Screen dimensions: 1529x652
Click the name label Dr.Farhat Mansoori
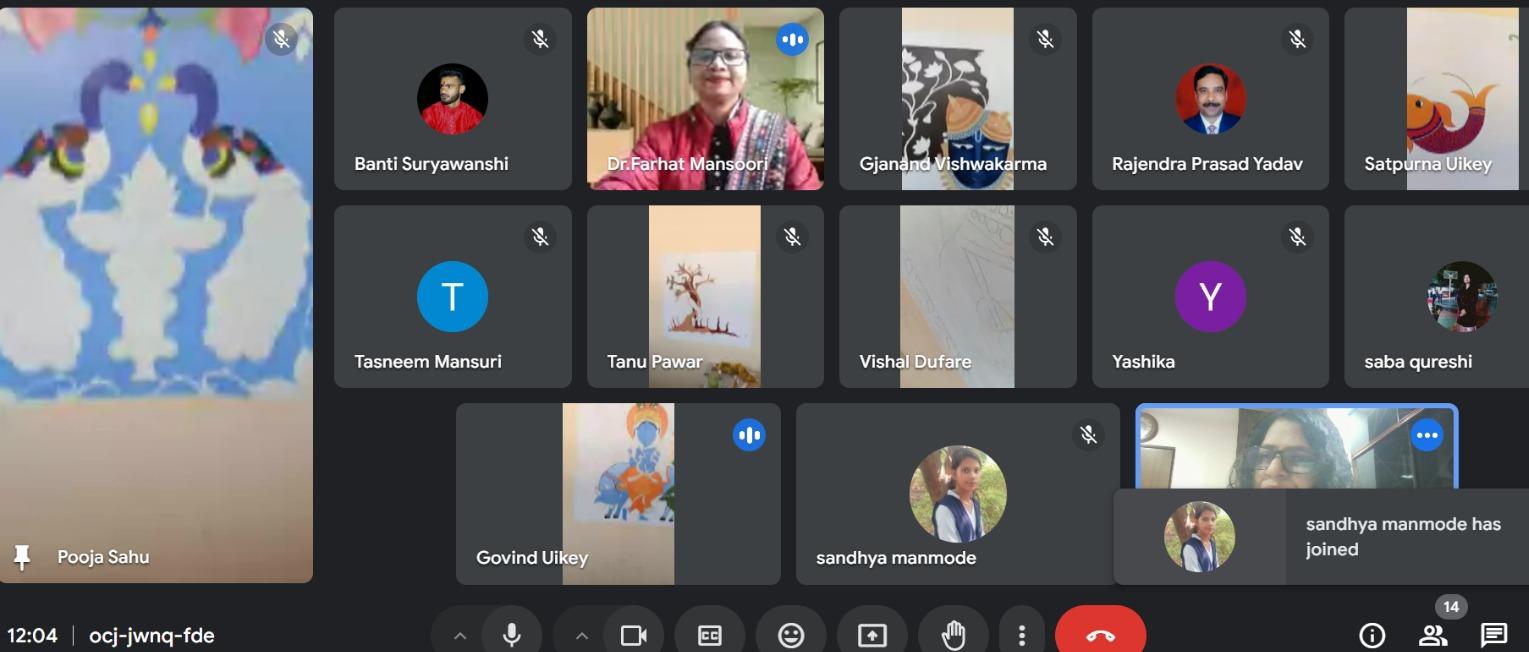(x=688, y=164)
